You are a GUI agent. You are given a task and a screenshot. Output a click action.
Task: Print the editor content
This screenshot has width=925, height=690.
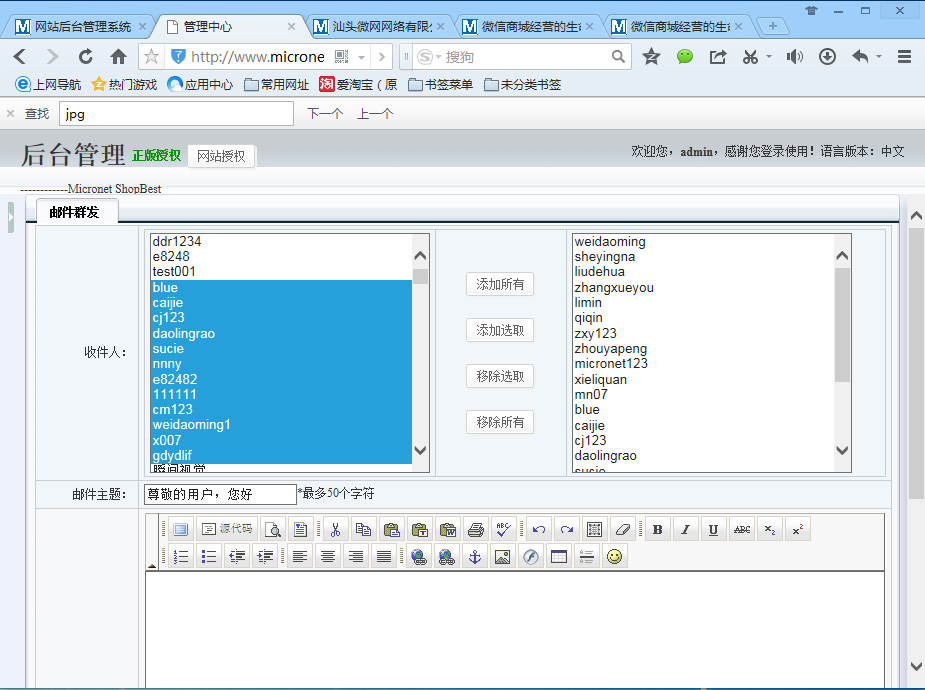(x=475, y=529)
